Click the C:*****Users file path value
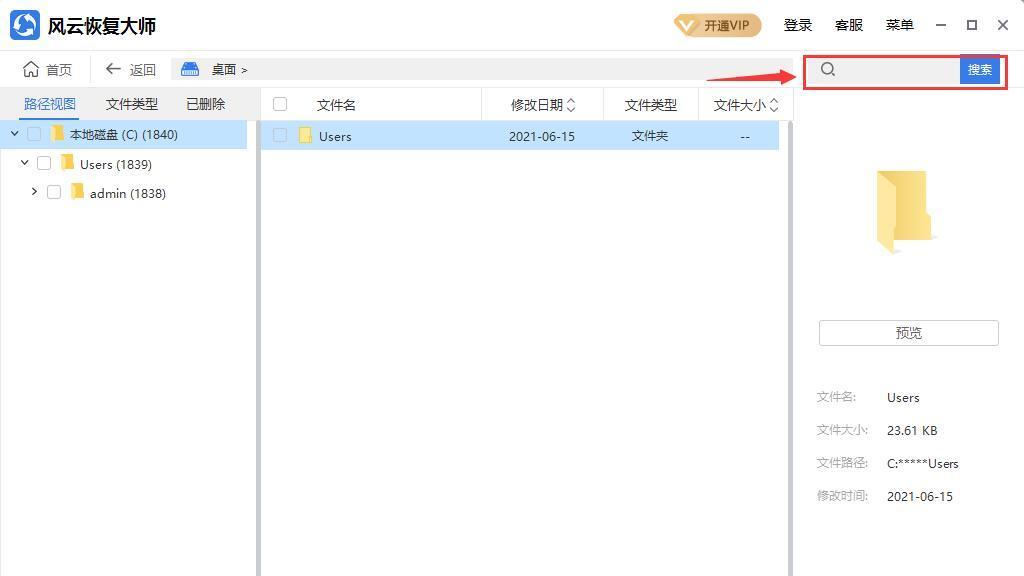The height and width of the screenshot is (576, 1024). tap(922, 464)
